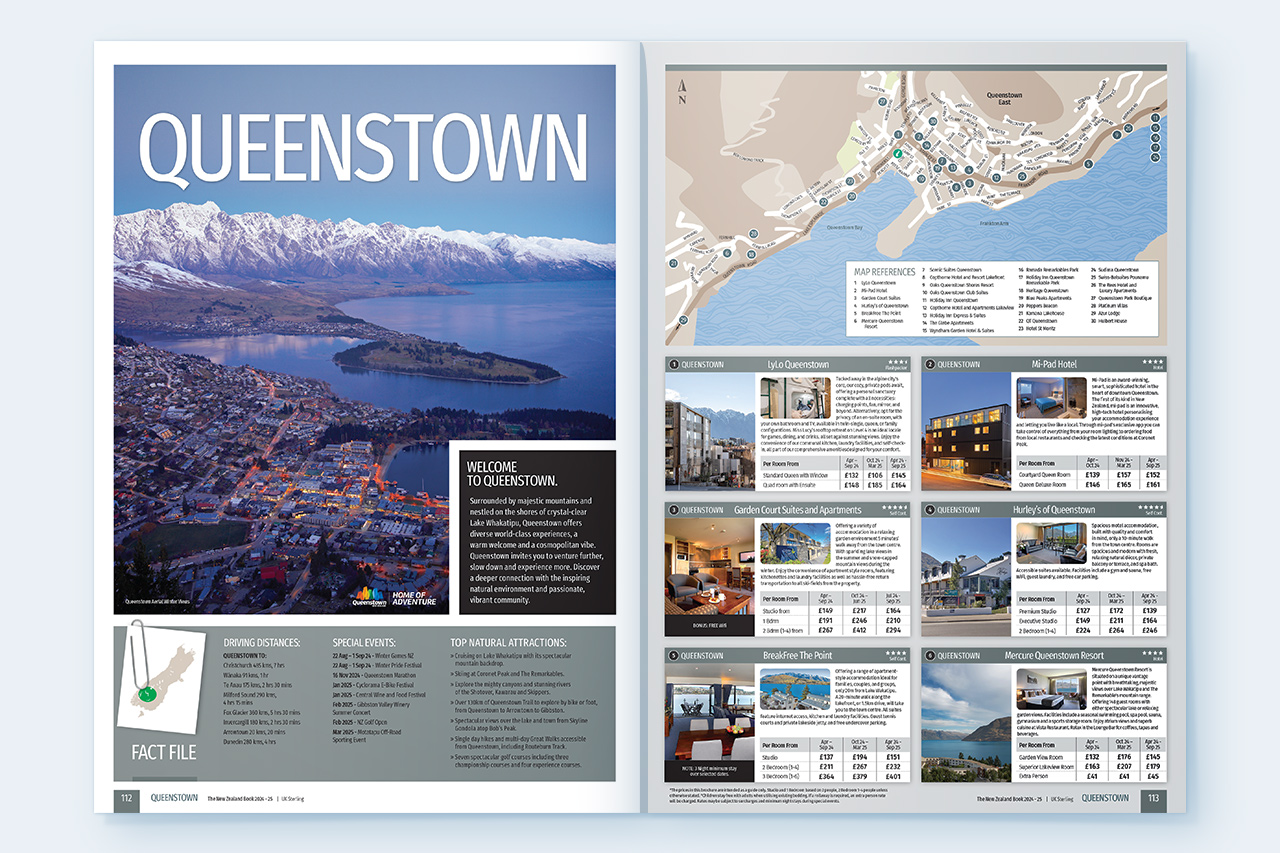The height and width of the screenshot is (853, 1280).
Task: Click the Mi-Pad Hotel building photo
Action: point(964,432)
